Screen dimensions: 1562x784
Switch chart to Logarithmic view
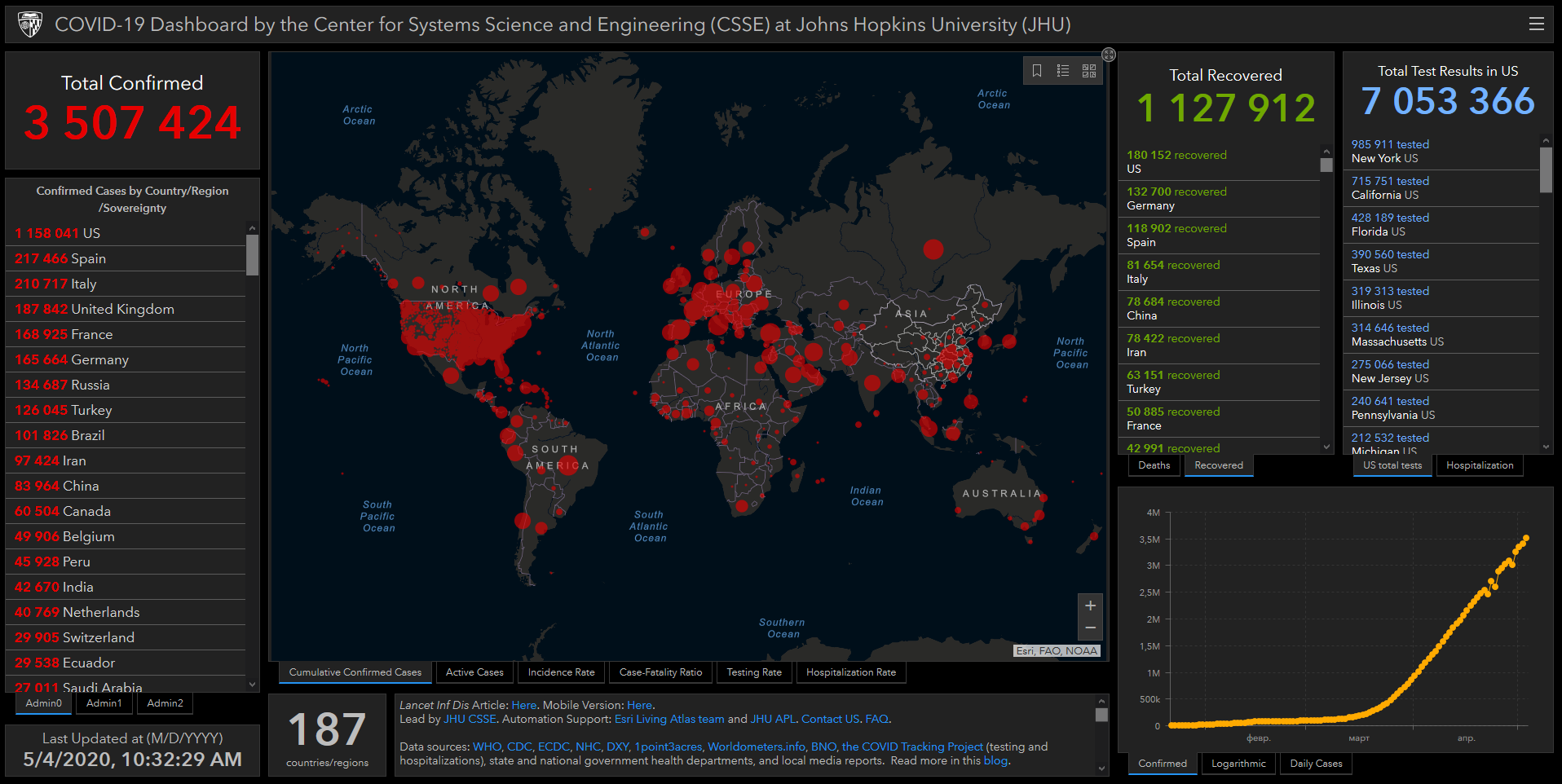pos(1238,764)
